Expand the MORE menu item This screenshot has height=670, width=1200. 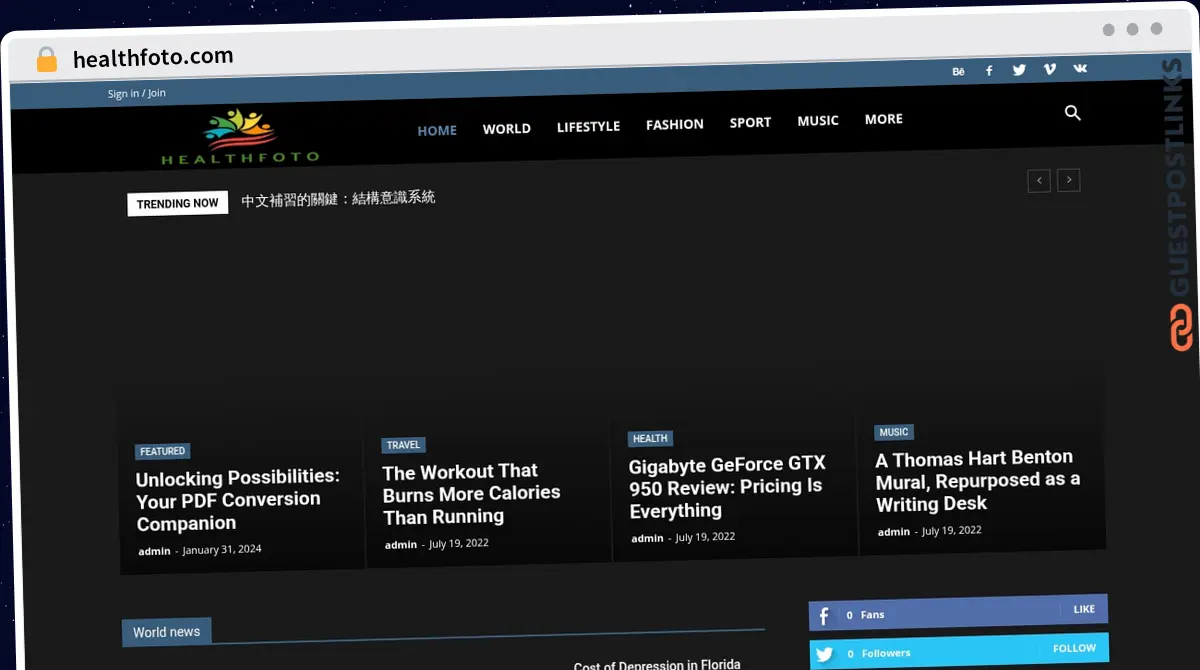pos(884,118)
